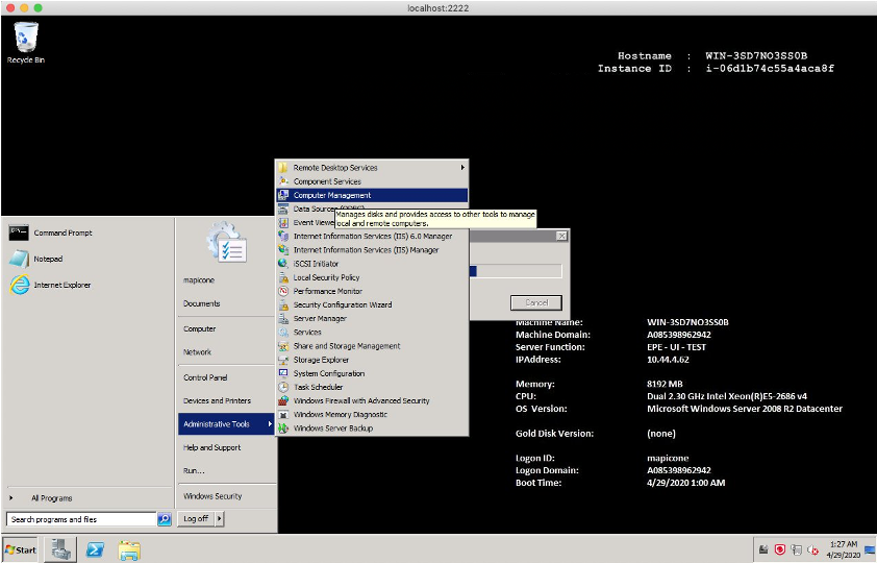The height and width of the screenshot is (564, 877).
Task: Select Computer Management in Administrative Tools
Action: [x=332, y=195]
